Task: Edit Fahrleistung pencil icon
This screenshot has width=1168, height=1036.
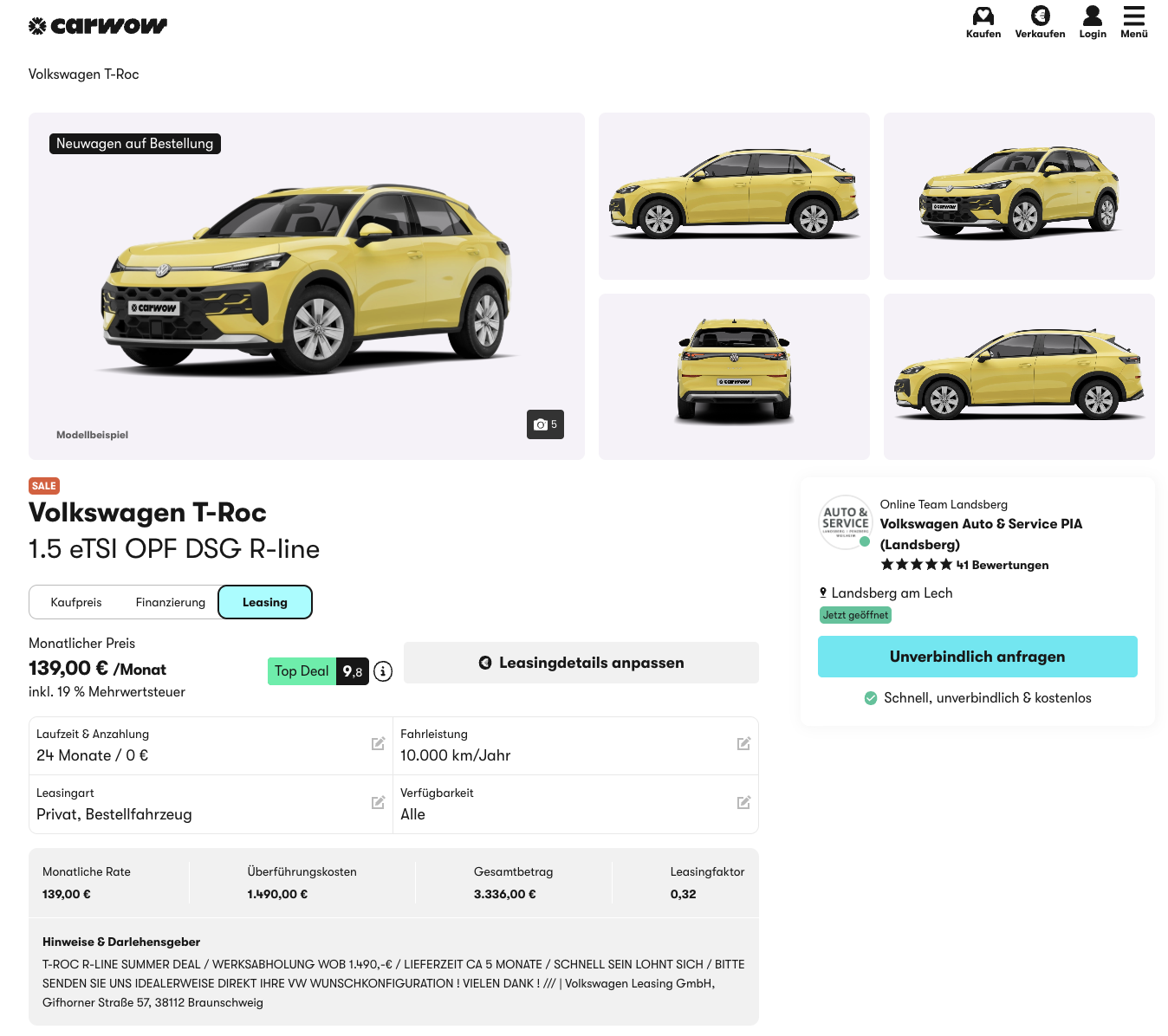Action: [743, 744]
